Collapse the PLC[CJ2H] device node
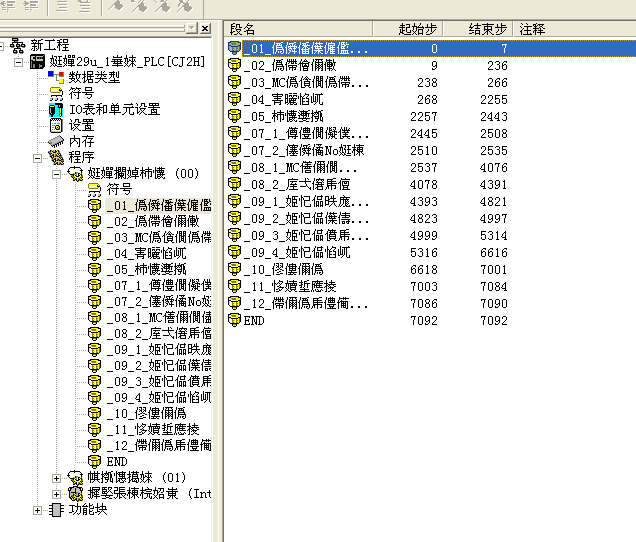This screenshot has height=542, width=636. 20,61
